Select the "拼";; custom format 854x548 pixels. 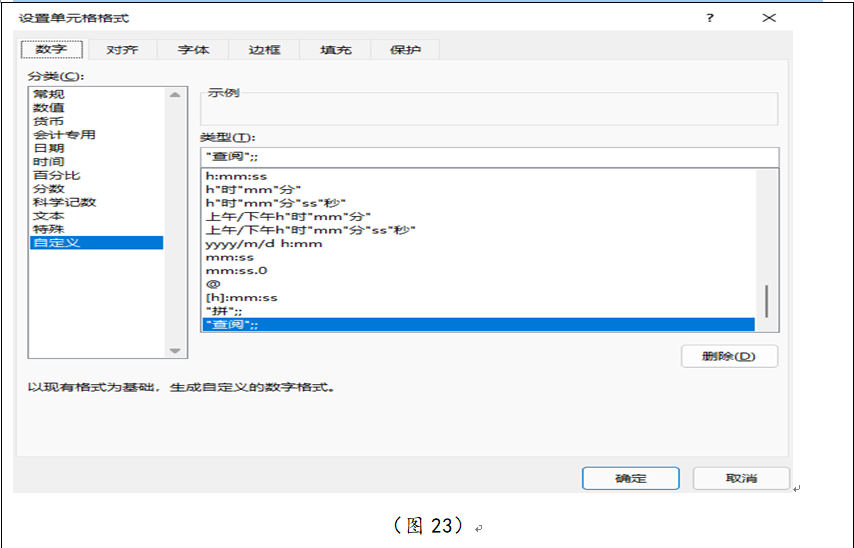point(223,311)
